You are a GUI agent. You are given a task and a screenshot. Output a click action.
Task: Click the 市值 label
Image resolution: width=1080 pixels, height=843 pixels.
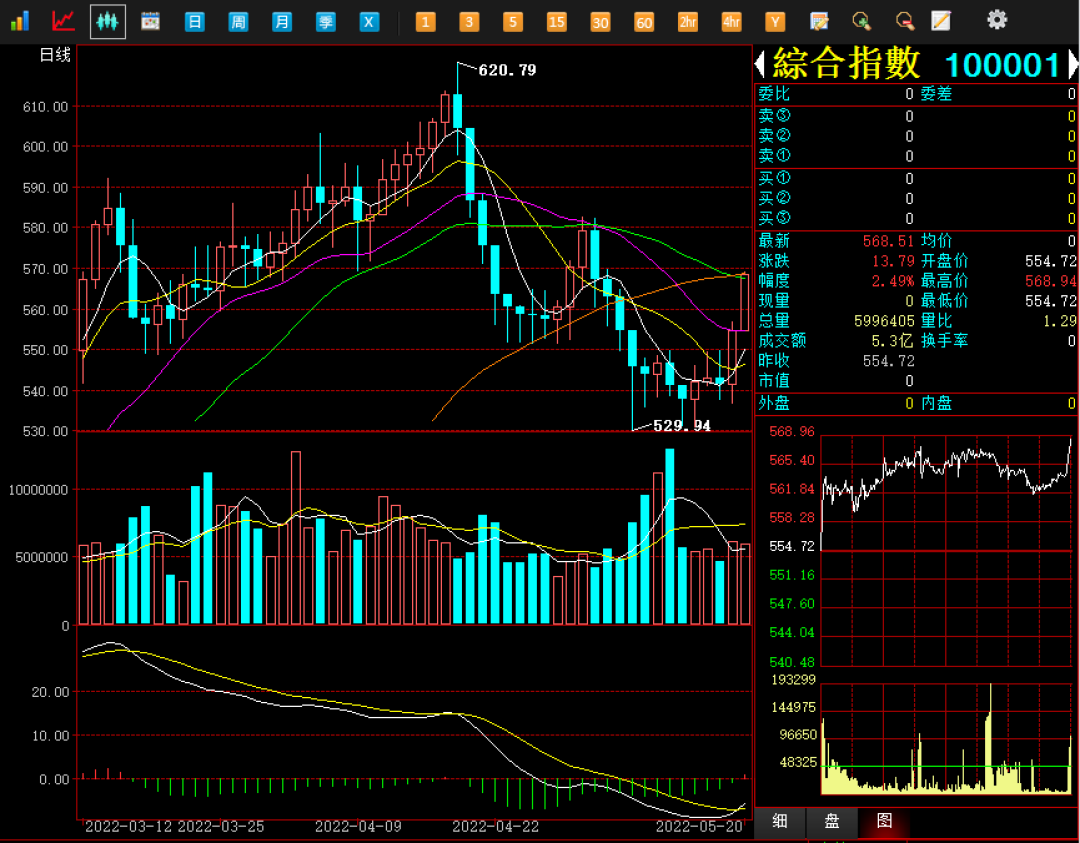[773, 381]
